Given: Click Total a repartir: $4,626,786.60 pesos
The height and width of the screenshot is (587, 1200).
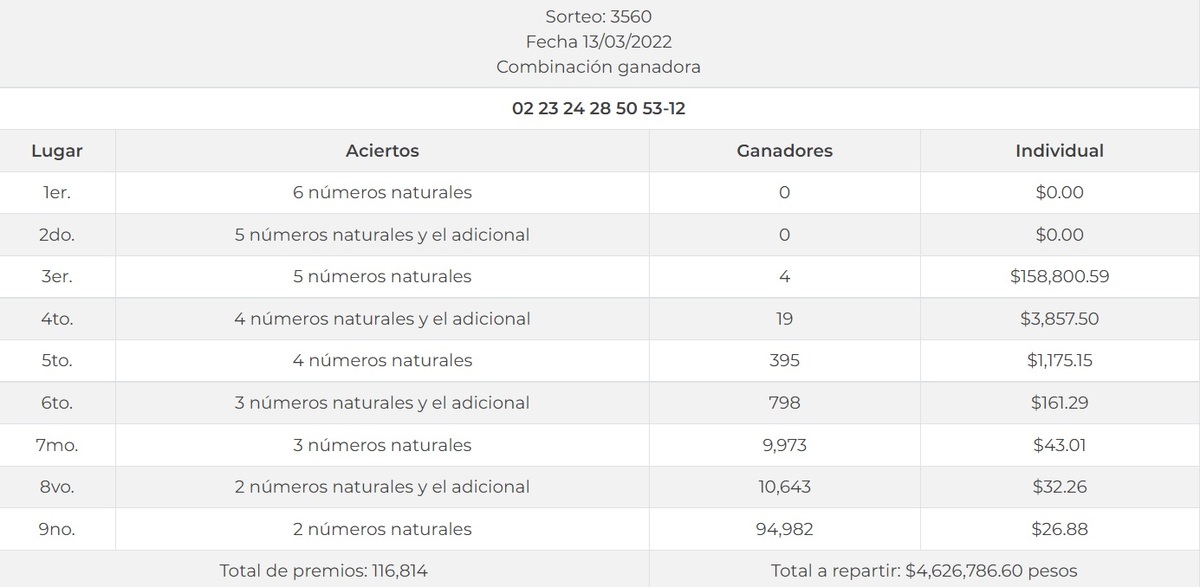Looking at the screenshot, I should tap(924, 571).
